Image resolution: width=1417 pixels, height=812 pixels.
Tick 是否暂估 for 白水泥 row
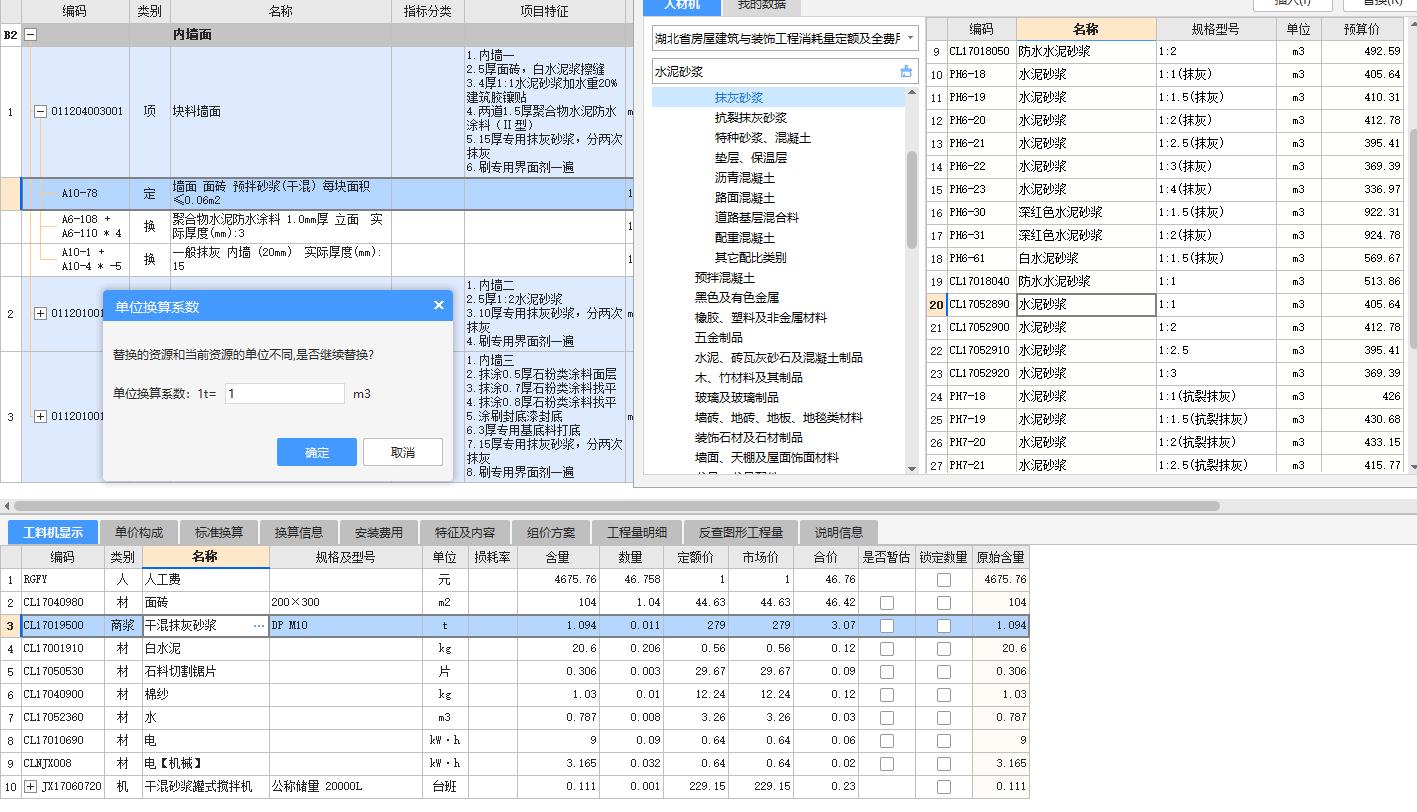point(887,649)
